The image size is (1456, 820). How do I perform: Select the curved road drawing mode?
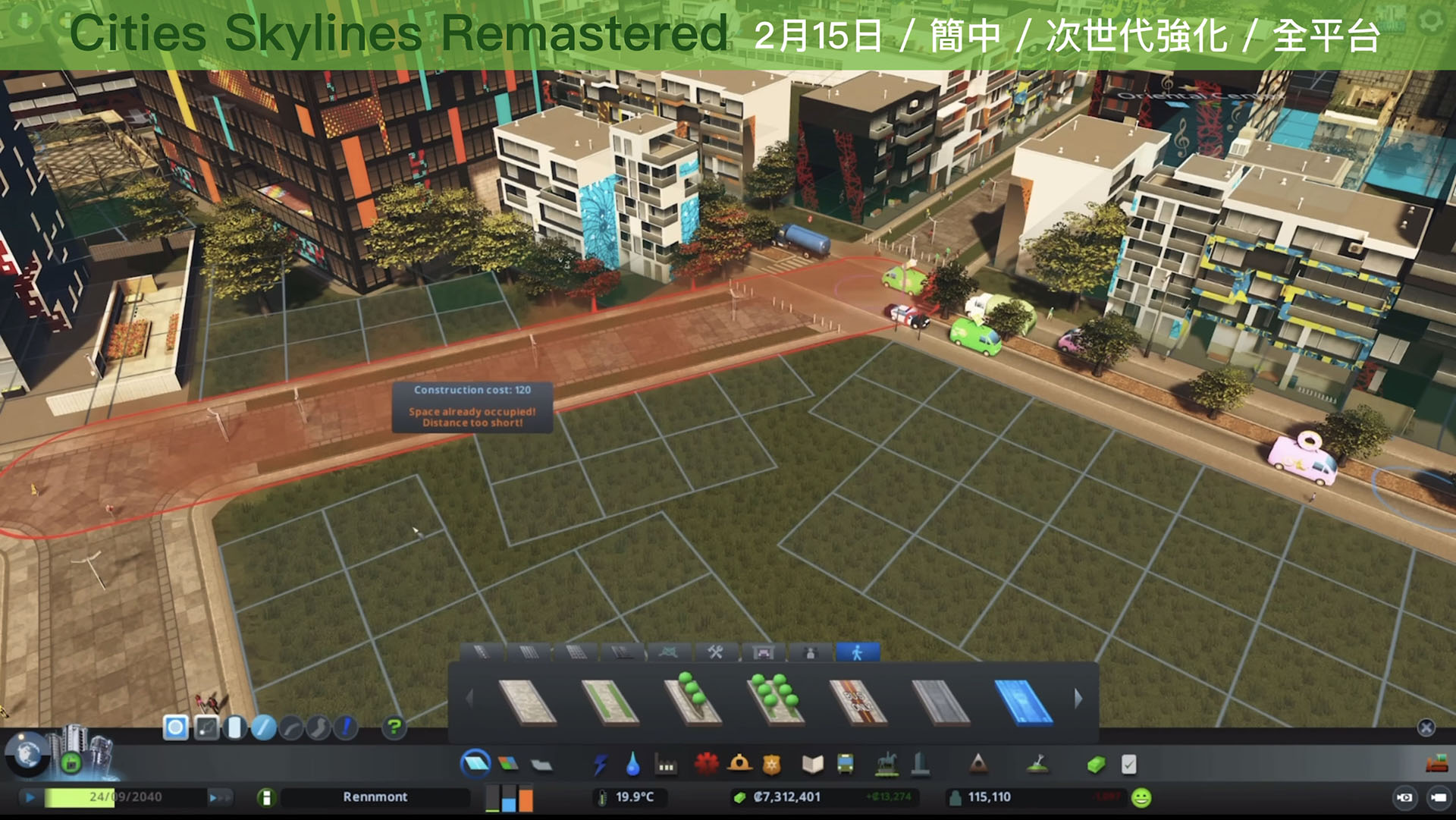291,728
